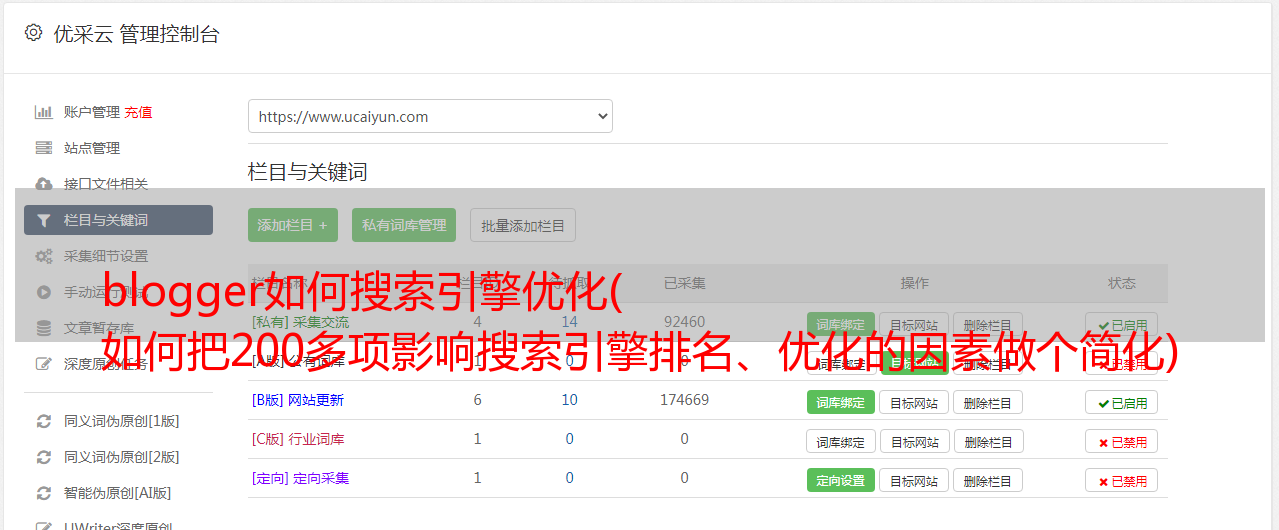Click the 状态 column header
1279x530 pixels.
[x=1122, y=283]
